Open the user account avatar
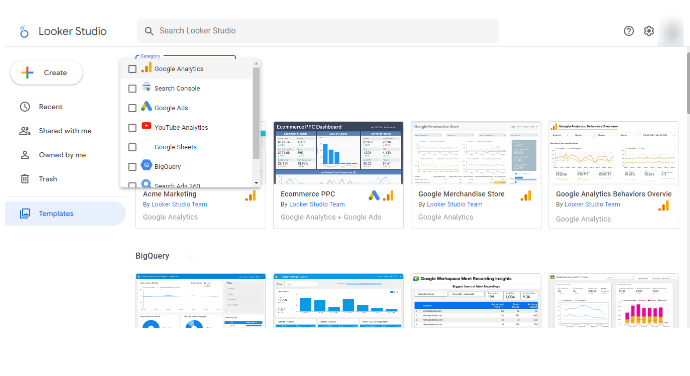The height and width of the screenshot is (376, 690). point(672,31)
